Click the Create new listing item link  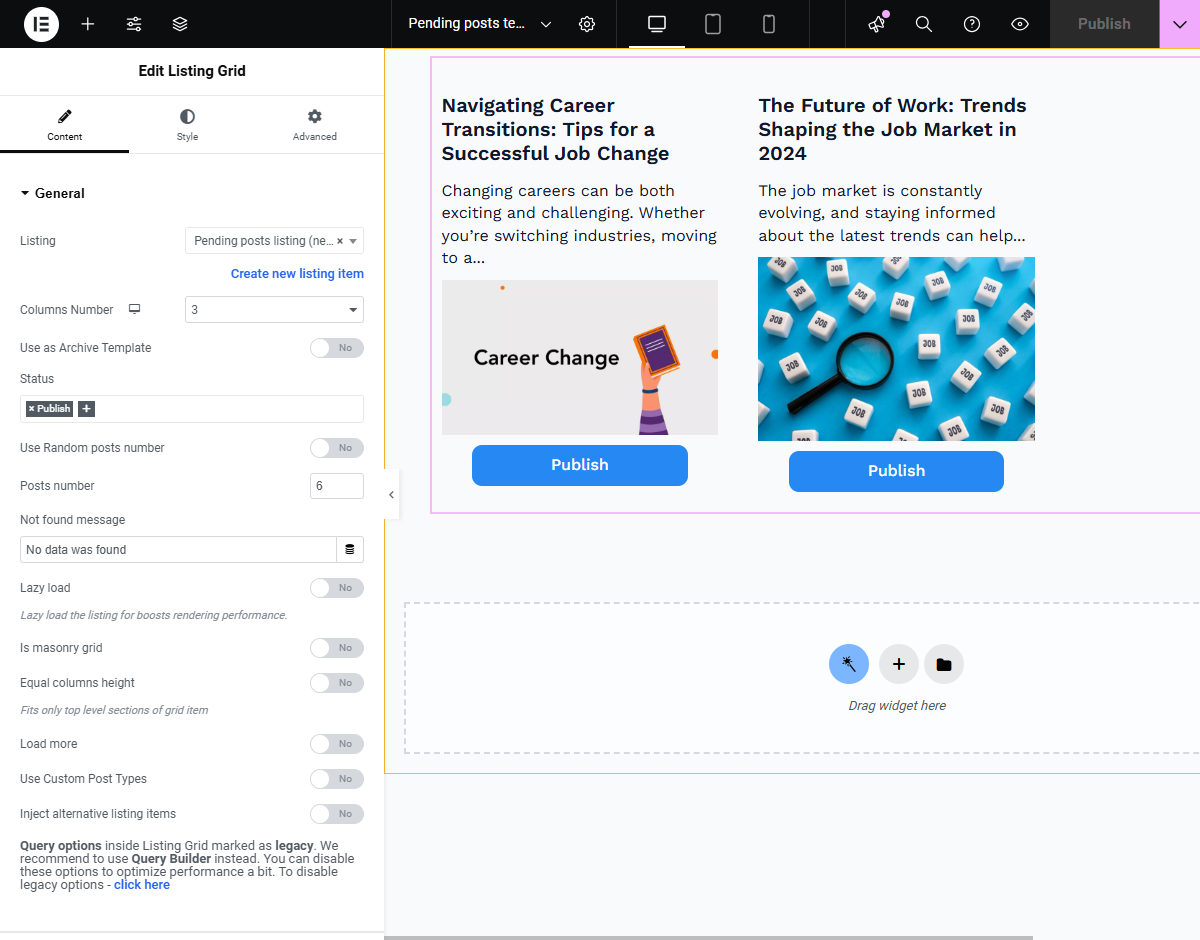pyautogui.click(x=297, y=273)
